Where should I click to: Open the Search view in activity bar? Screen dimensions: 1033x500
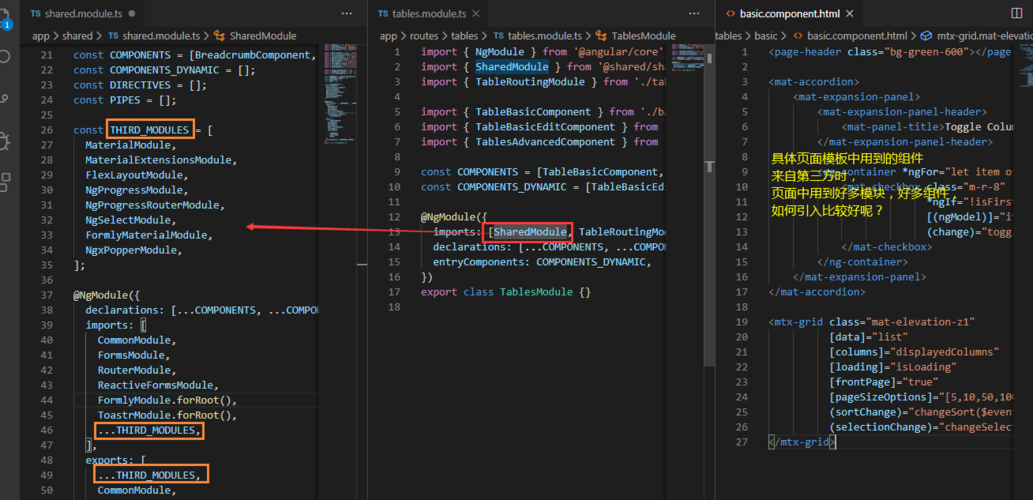click(4, 56)
